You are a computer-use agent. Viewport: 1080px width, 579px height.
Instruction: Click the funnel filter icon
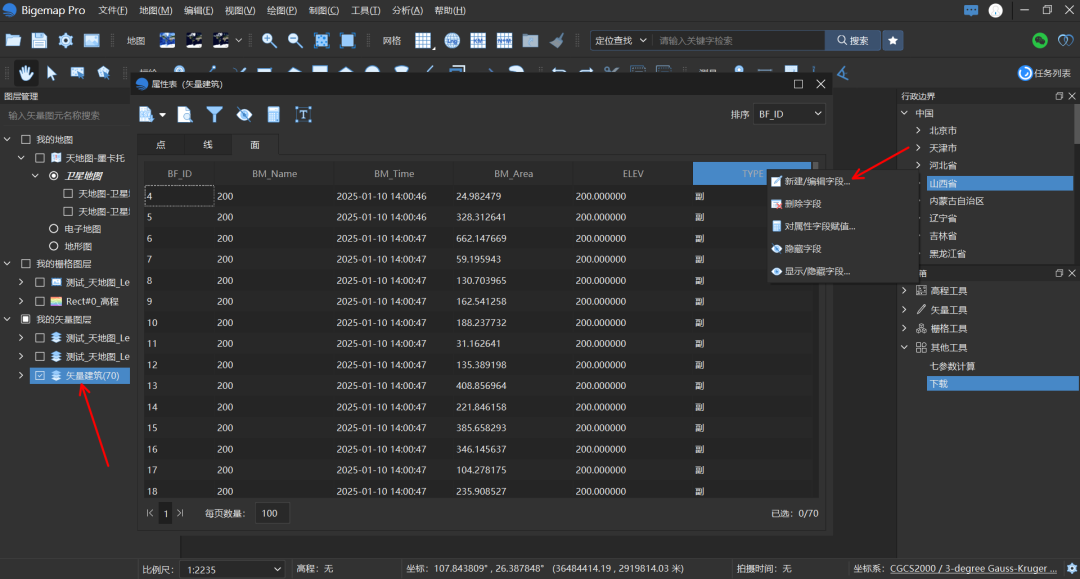214,114
